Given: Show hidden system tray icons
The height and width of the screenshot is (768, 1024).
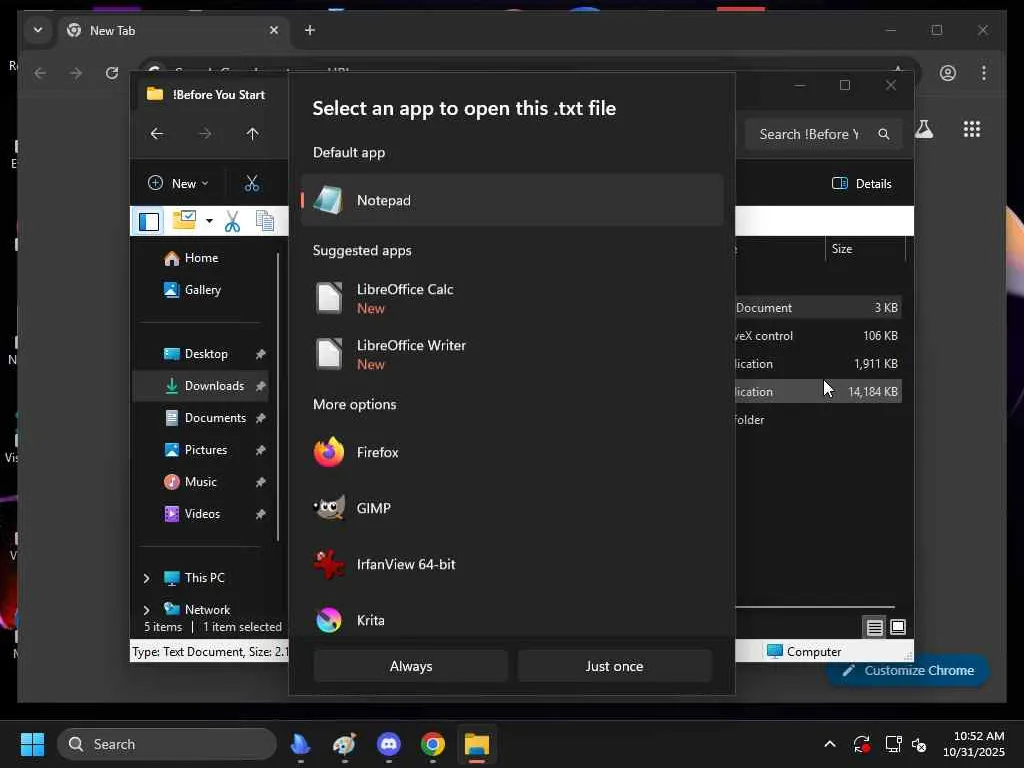Looking at the screenshot, I should point(829,744).
